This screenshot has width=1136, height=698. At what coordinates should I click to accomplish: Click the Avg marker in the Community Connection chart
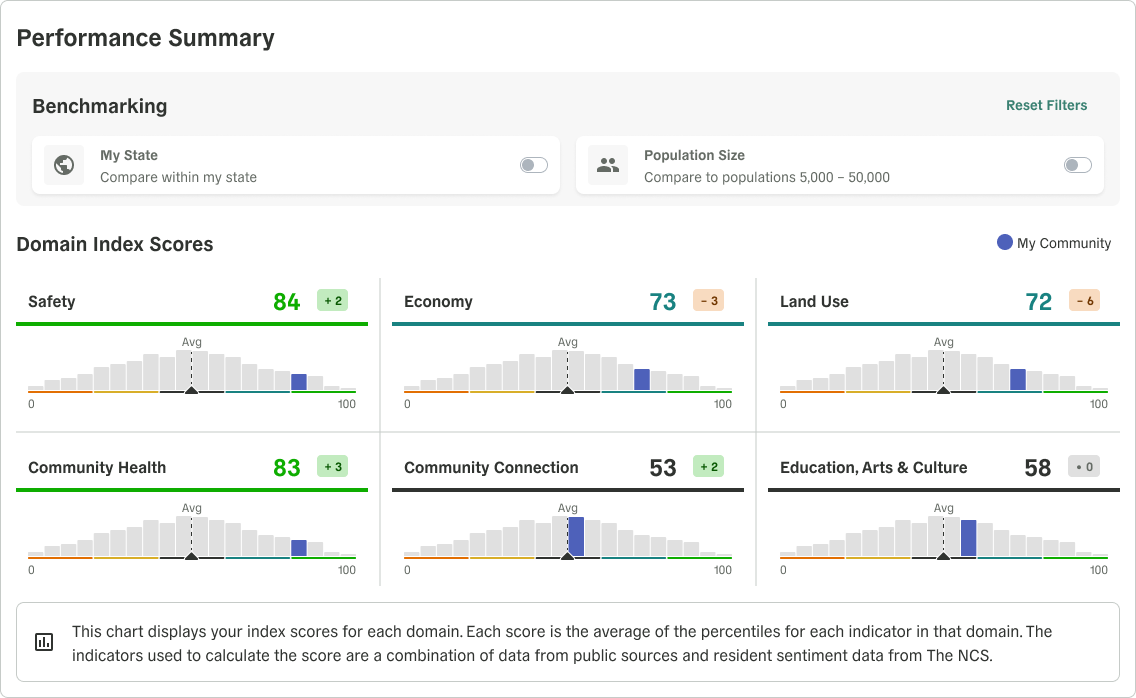click(567, 507)
